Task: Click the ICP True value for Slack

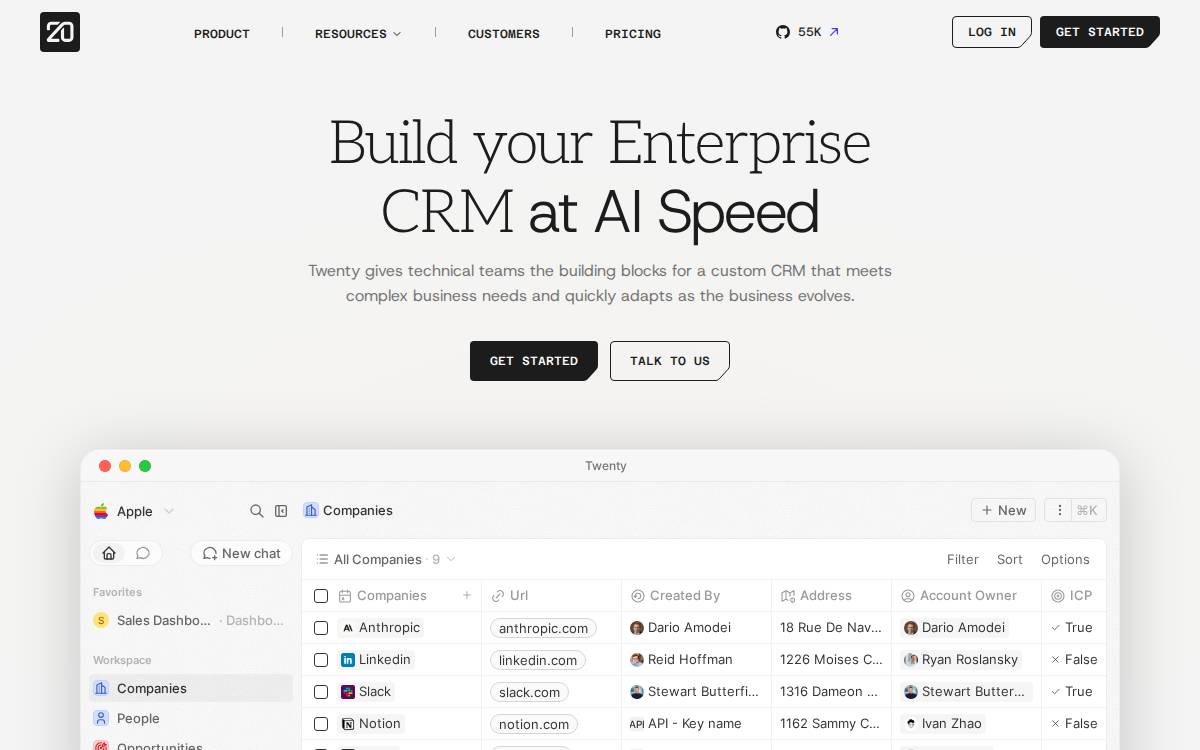Action: 1071,692
